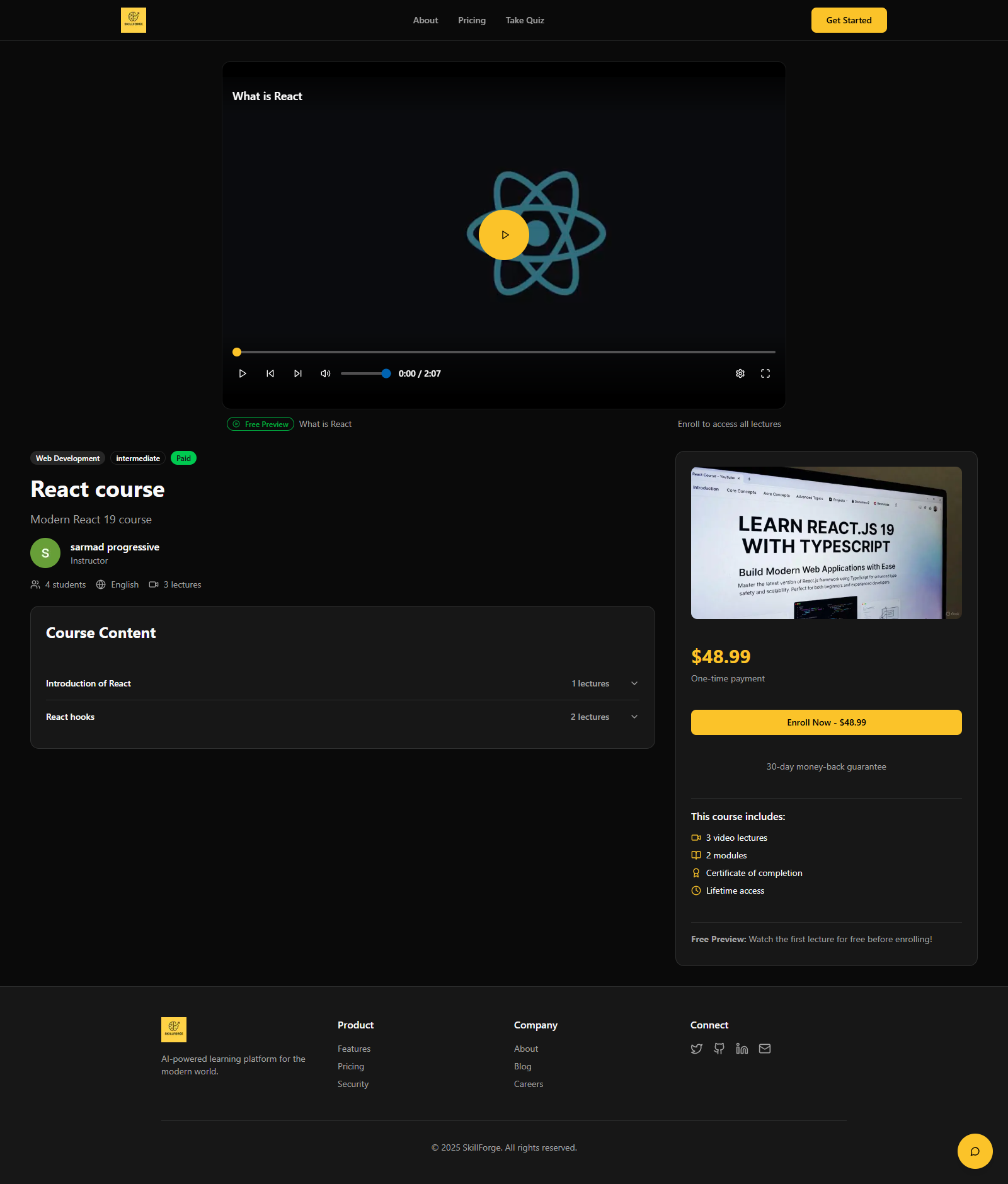
Task: Skip to the next lecture using the skip-forward icon
Action: 297,373
